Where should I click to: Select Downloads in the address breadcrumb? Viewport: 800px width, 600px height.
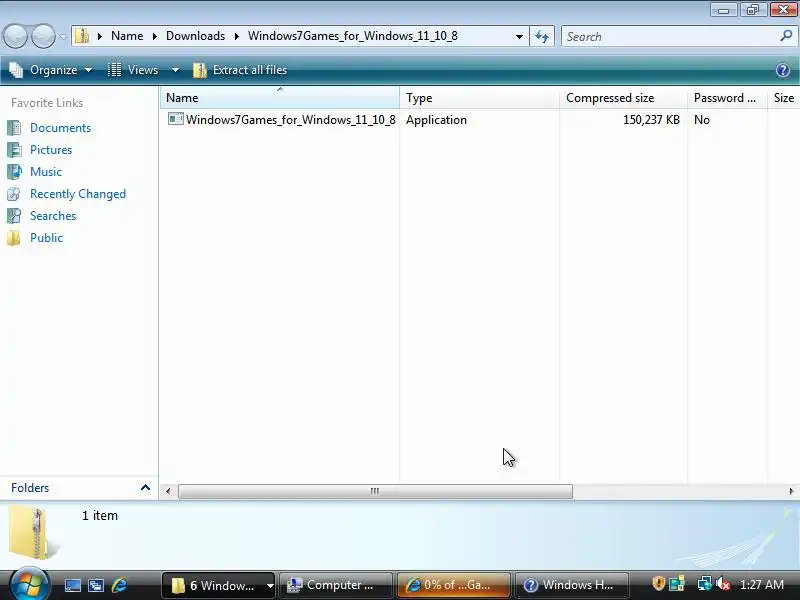(195, 36)
